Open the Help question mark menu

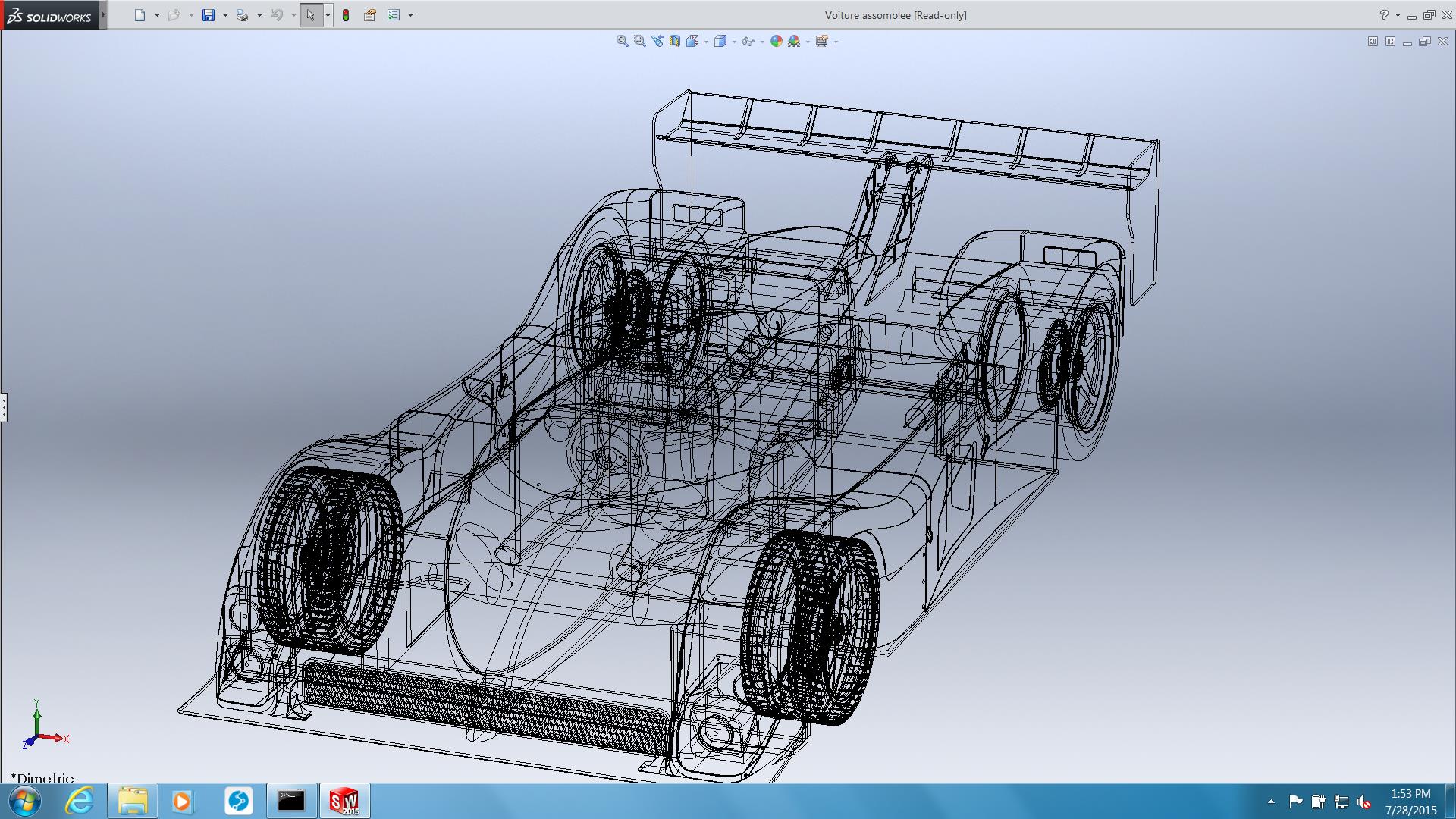tap(1384, 15)
